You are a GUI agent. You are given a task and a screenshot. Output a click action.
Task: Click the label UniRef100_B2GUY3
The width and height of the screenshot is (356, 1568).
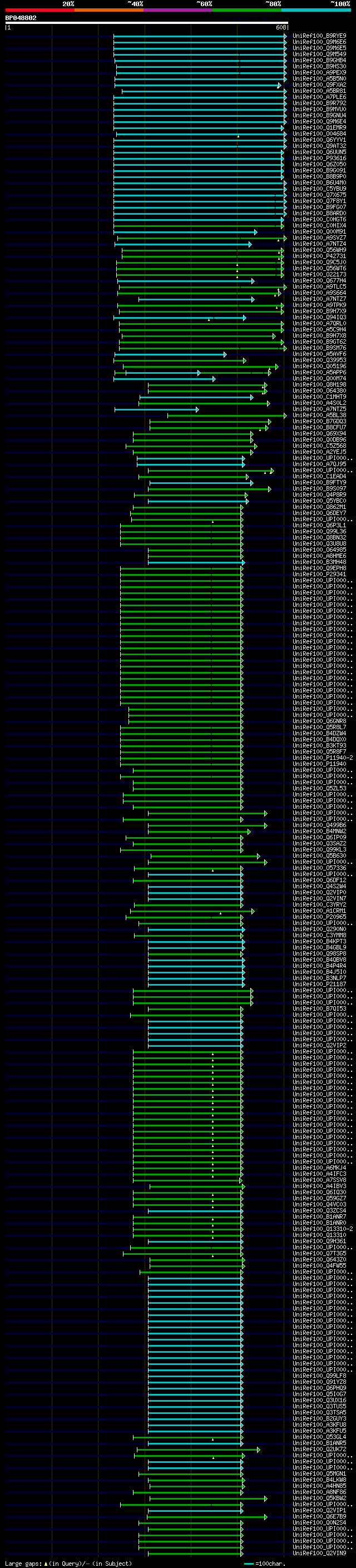click(x=319, y=1418)
